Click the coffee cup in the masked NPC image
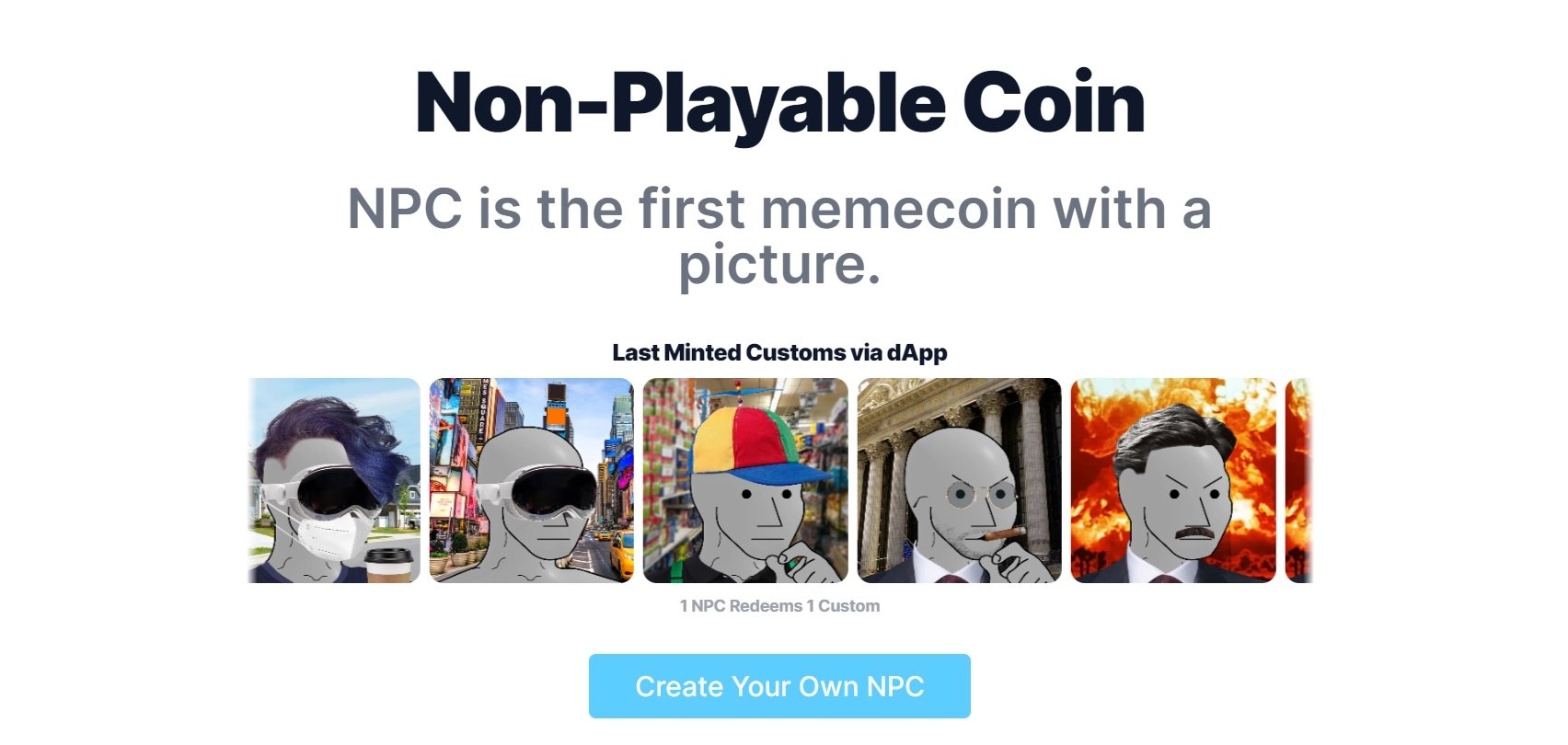The image size is (1568, 745). point(389,565)
